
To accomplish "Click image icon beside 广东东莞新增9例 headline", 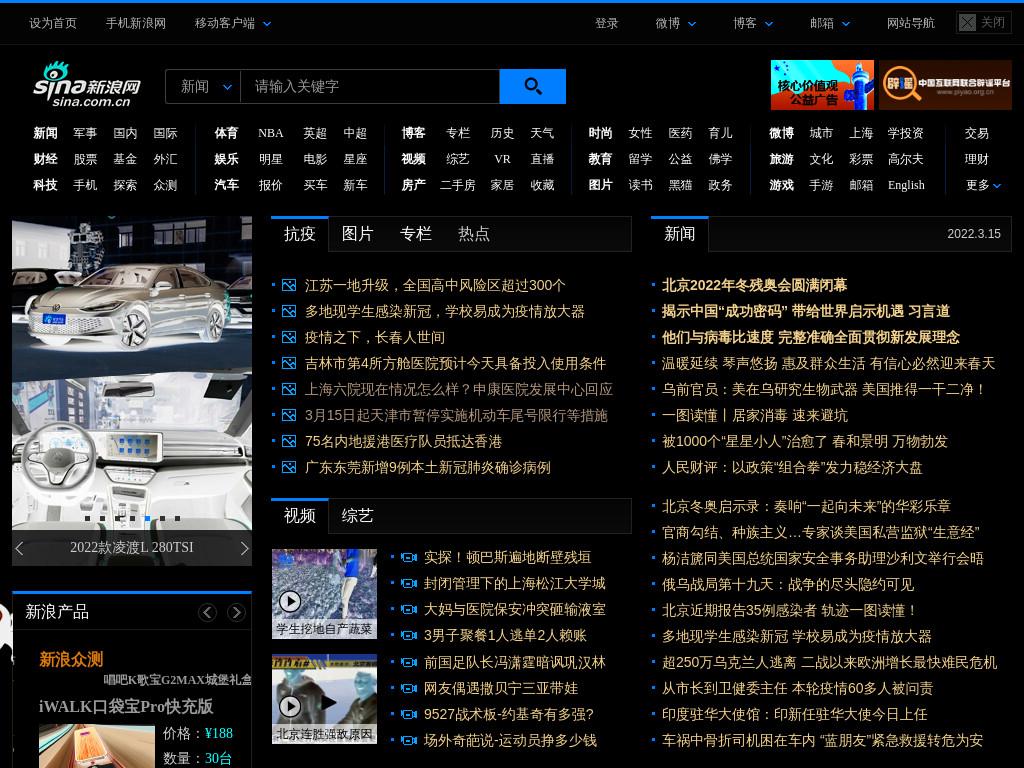I will point(289,468).
